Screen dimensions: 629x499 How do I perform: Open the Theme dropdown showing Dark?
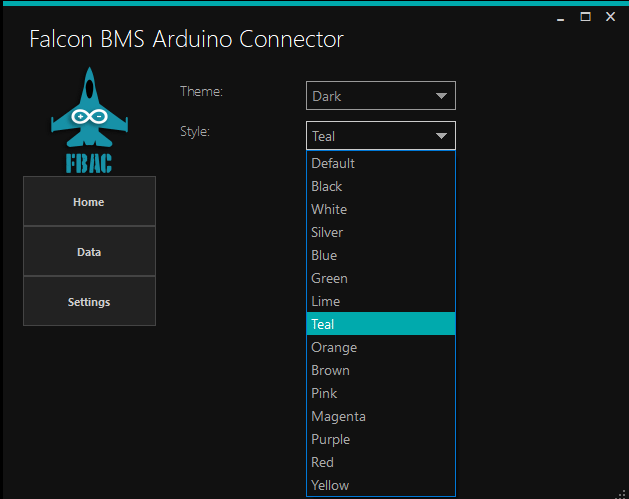click(x=380, y=96)
